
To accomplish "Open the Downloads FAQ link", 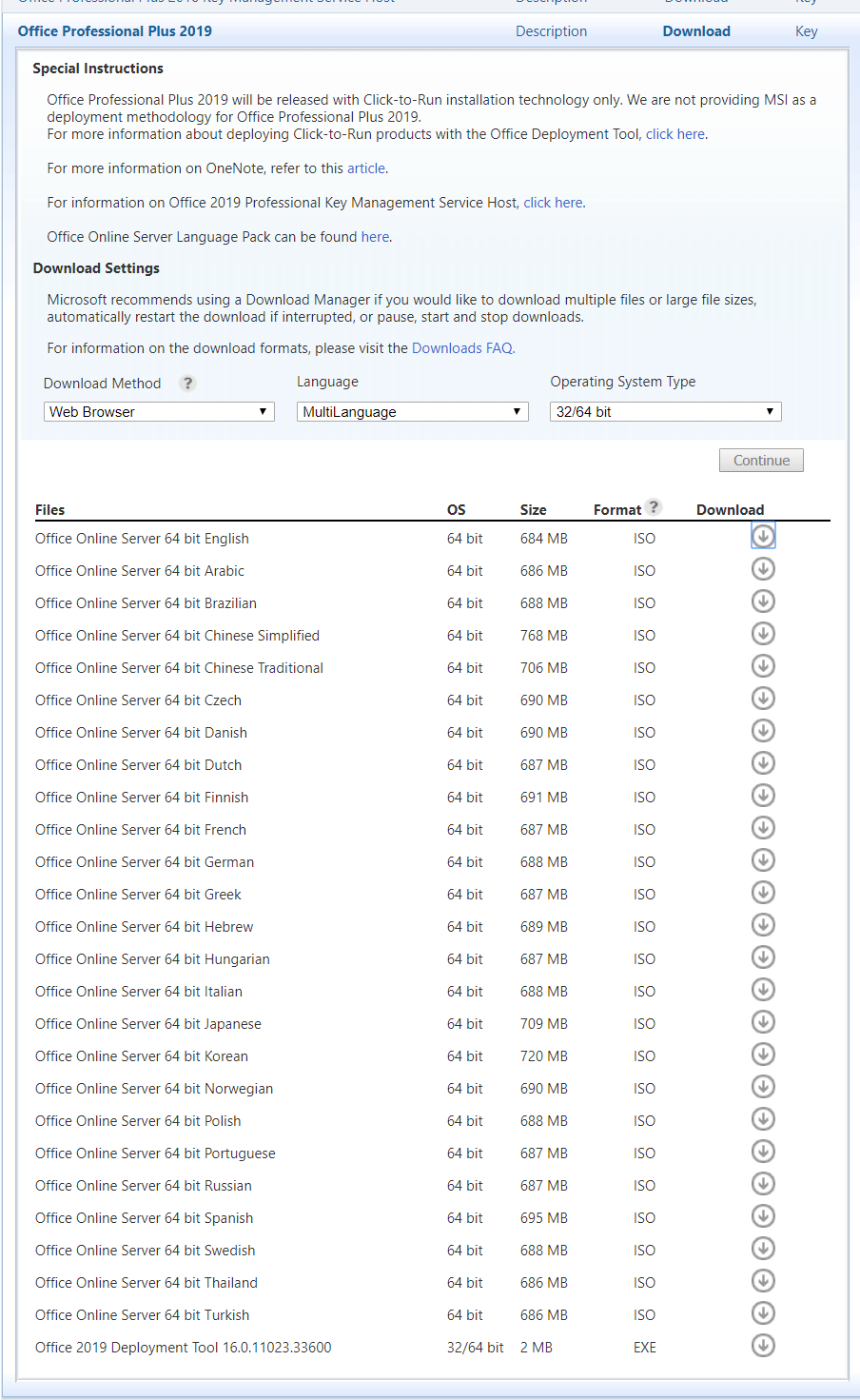I will click(x=462, y=348).
